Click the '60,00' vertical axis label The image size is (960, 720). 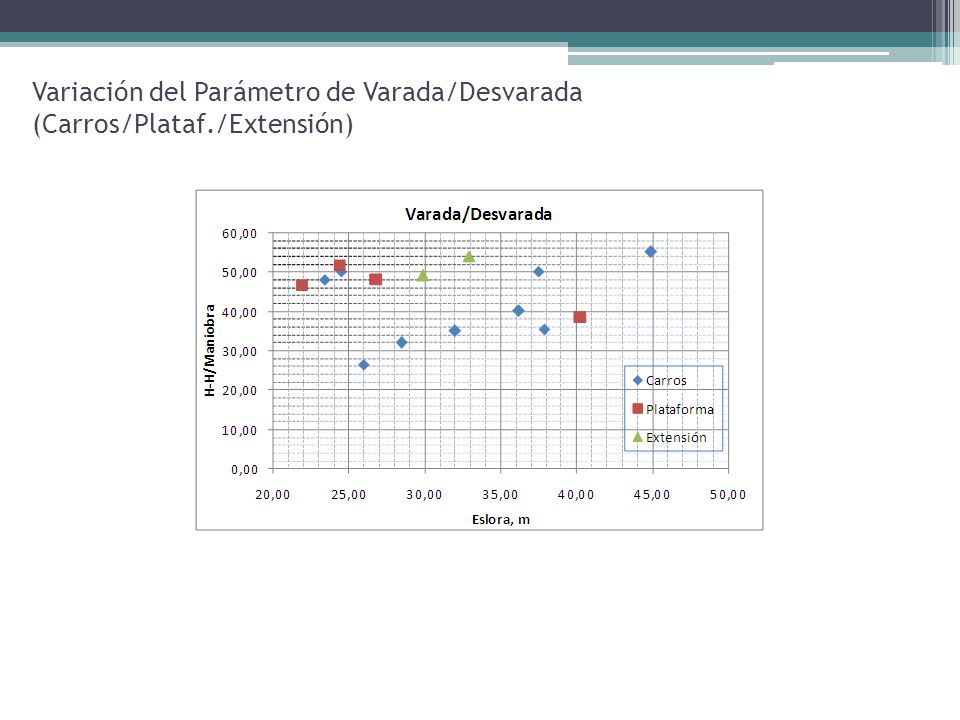point(240,233)
